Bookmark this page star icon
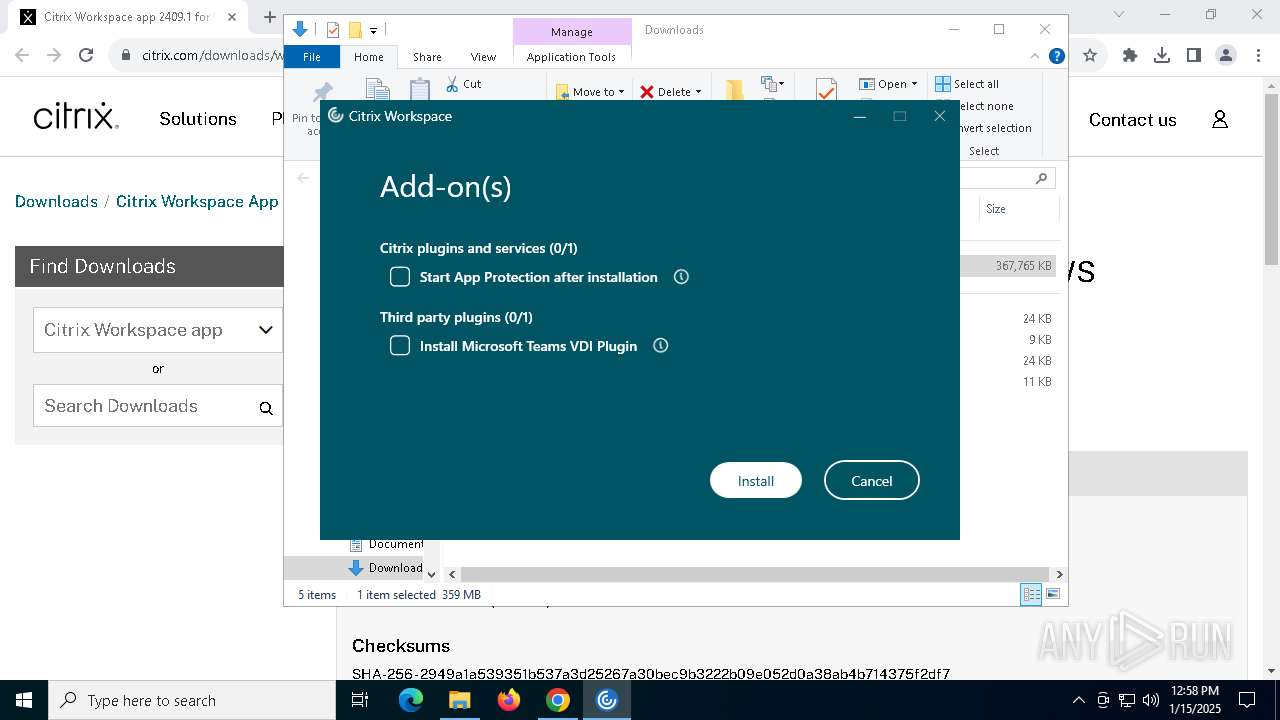This screenshot has height=720, width=1280. point(1090,56)
